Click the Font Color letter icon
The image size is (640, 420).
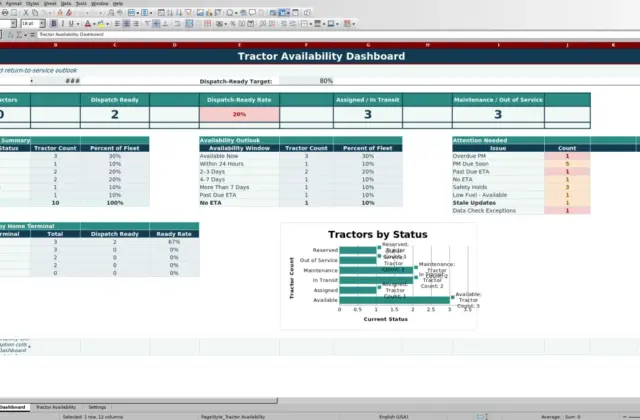click(x=87, y=24)
